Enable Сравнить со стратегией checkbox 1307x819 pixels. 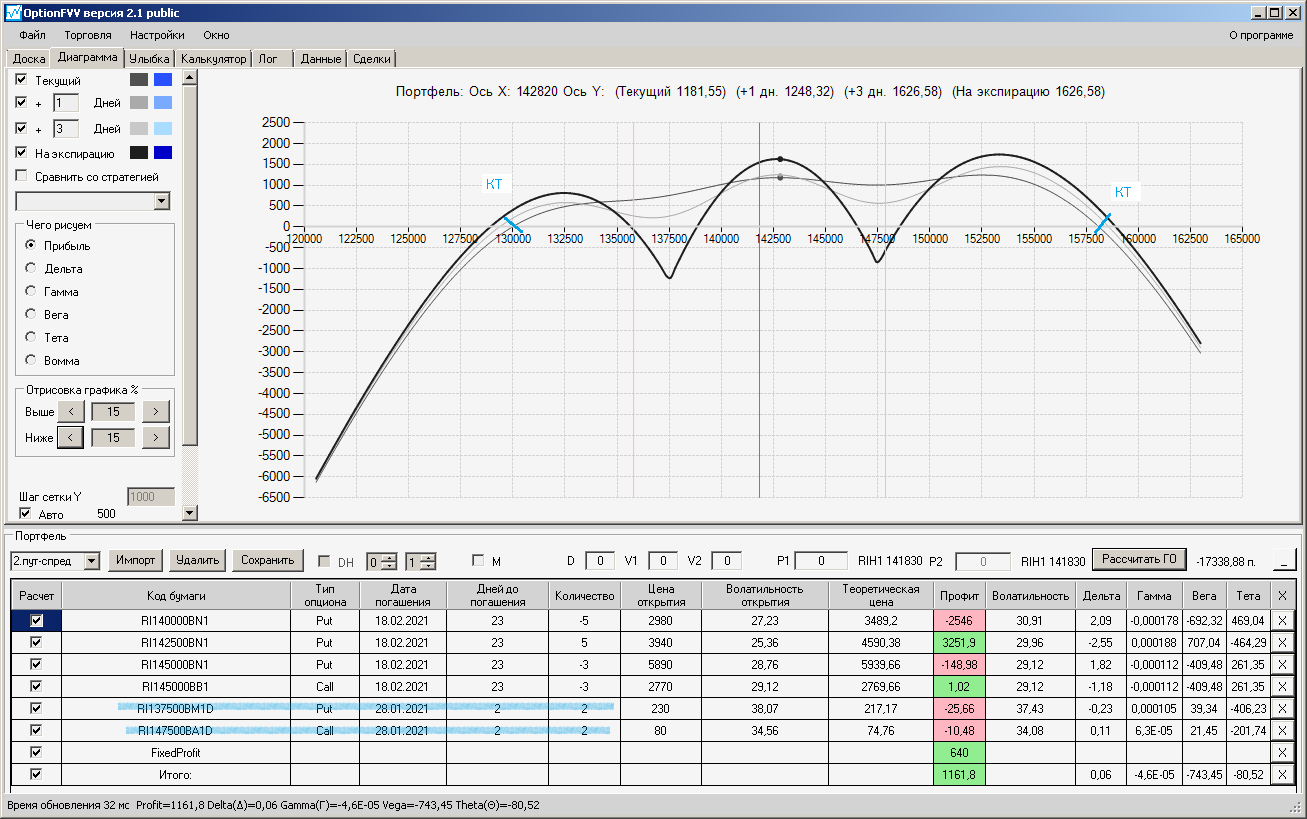click(x=22, y=177)
